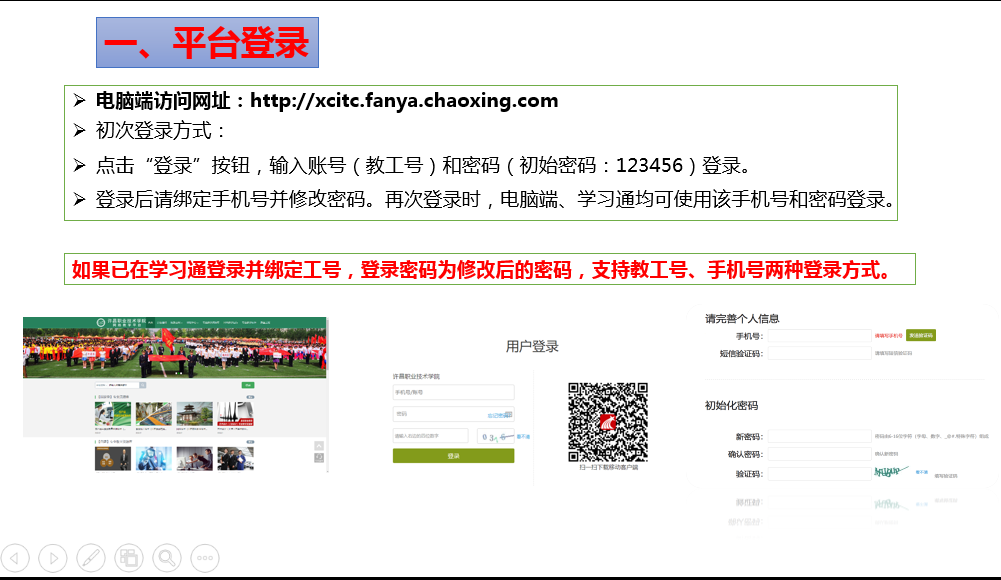This screenshot has width=1001, height=580.
Task: Click the 验证码 field under 初始化密码
Action: [x=820, y=474]
